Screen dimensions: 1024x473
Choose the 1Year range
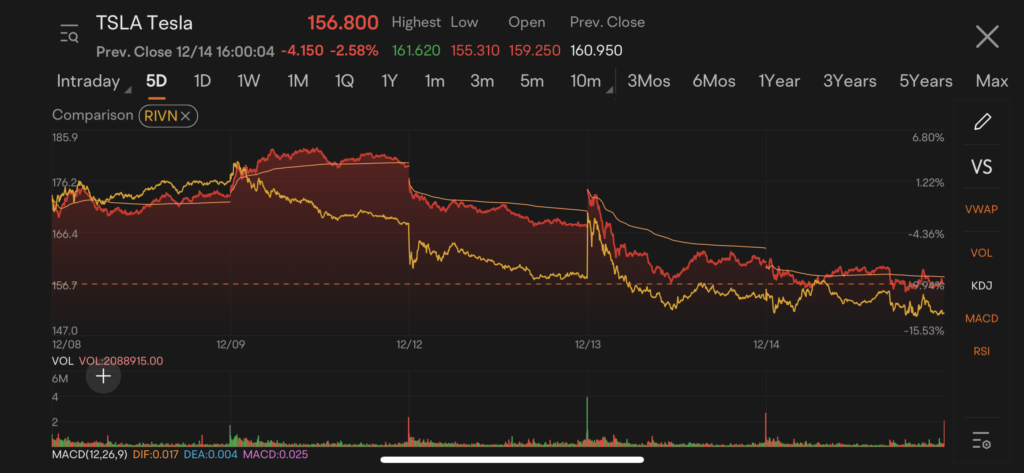[x=778, y=81]
